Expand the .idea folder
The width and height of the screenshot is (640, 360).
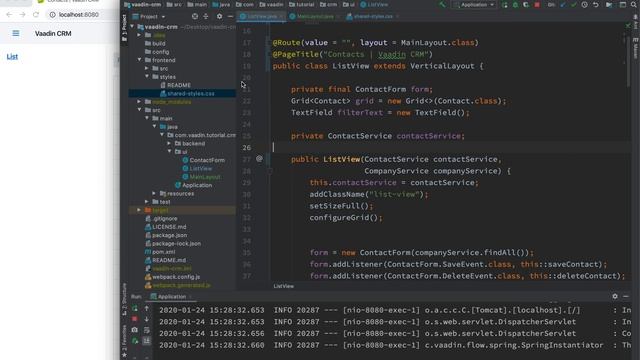pos(139,35)
